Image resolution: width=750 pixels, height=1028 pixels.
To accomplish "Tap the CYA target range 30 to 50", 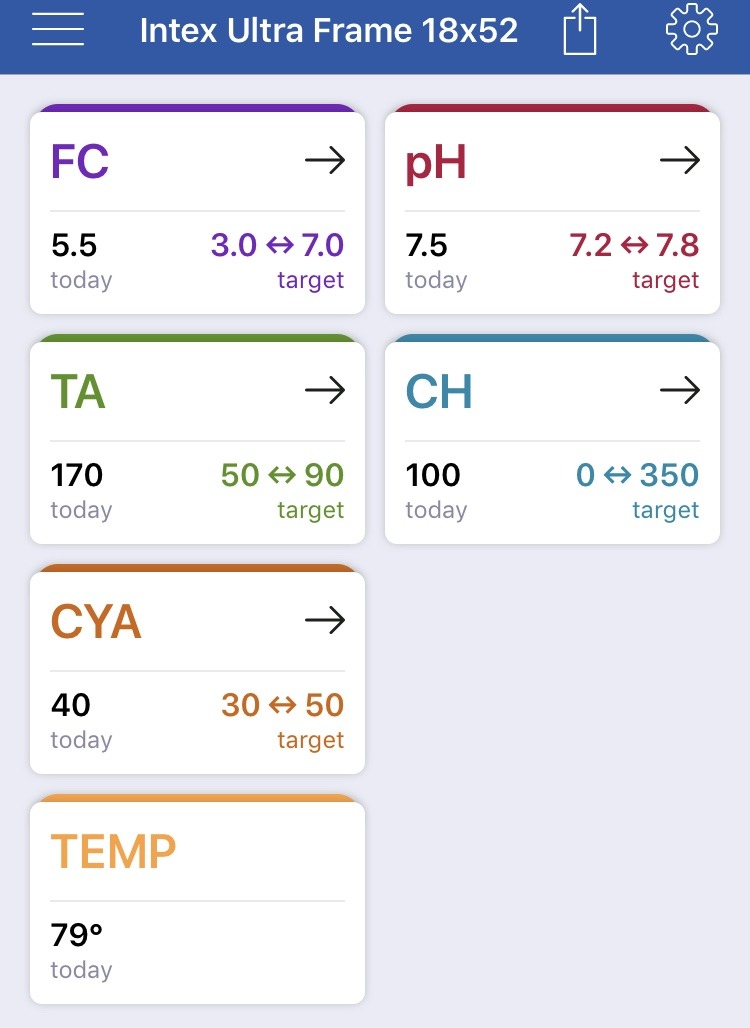I will point(283,705).
